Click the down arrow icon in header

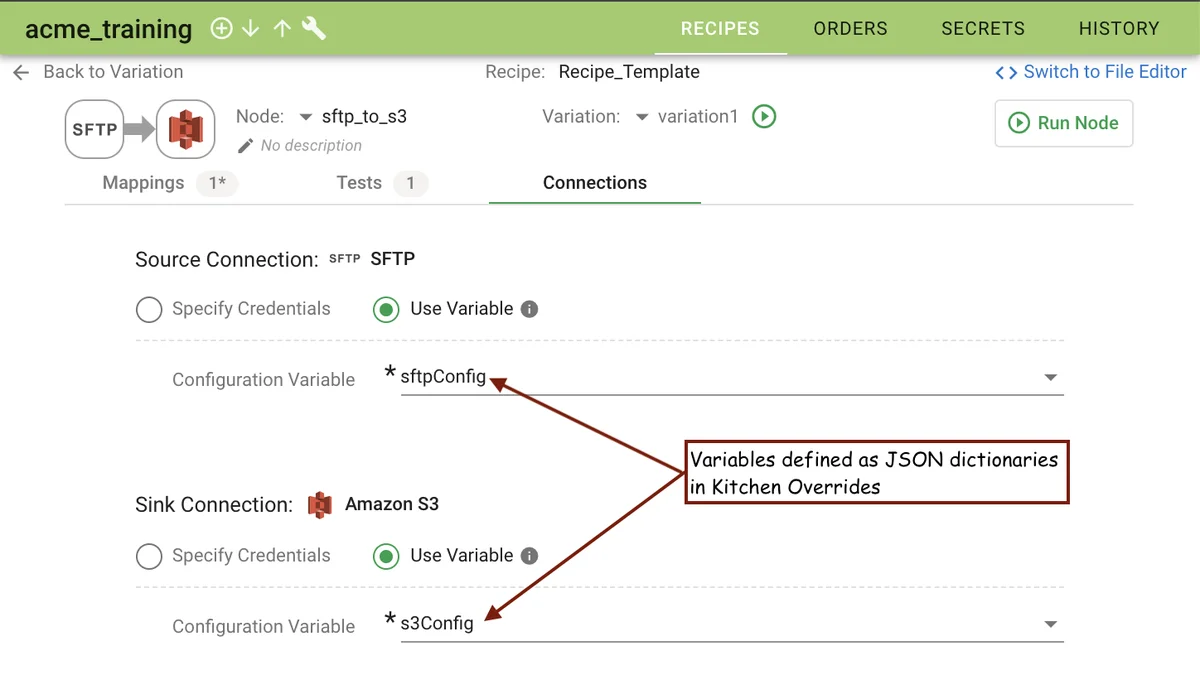[251, 29]
